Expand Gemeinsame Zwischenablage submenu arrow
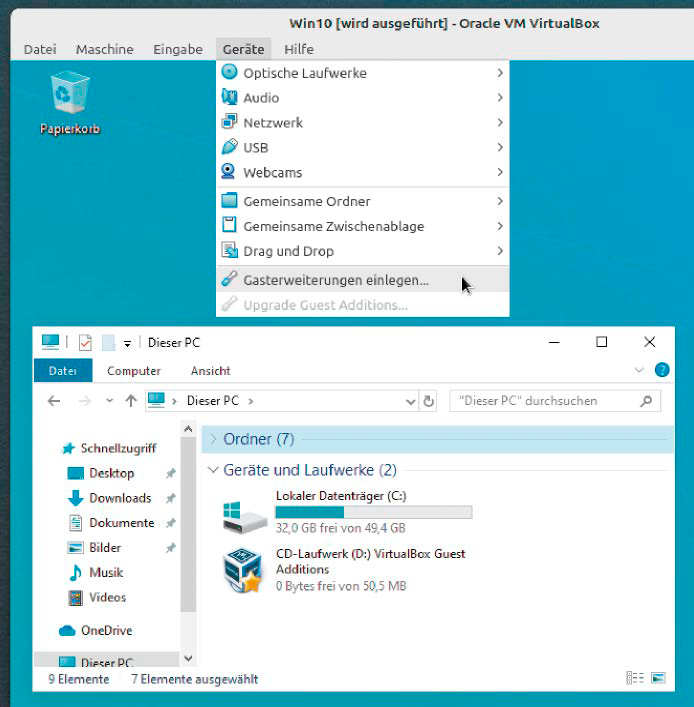694x707 pixels. [x=500, y=225]
